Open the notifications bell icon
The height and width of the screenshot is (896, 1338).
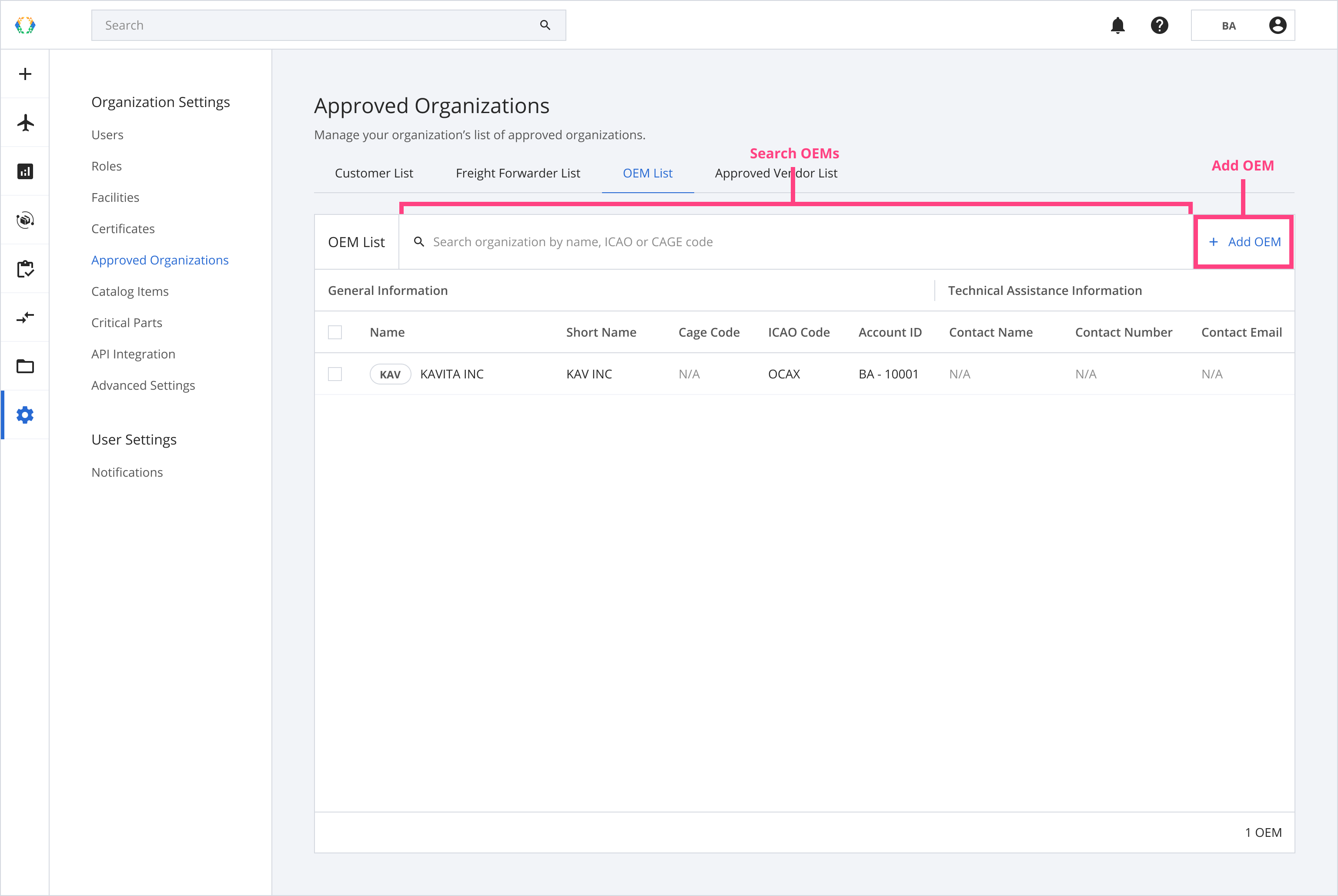(1117, 25)
